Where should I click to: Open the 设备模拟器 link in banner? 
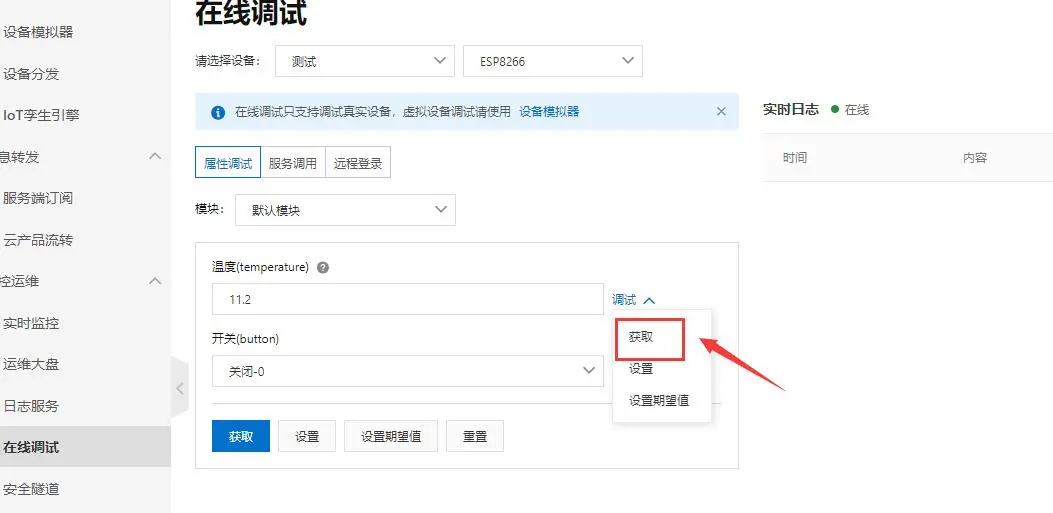(549, 112)
